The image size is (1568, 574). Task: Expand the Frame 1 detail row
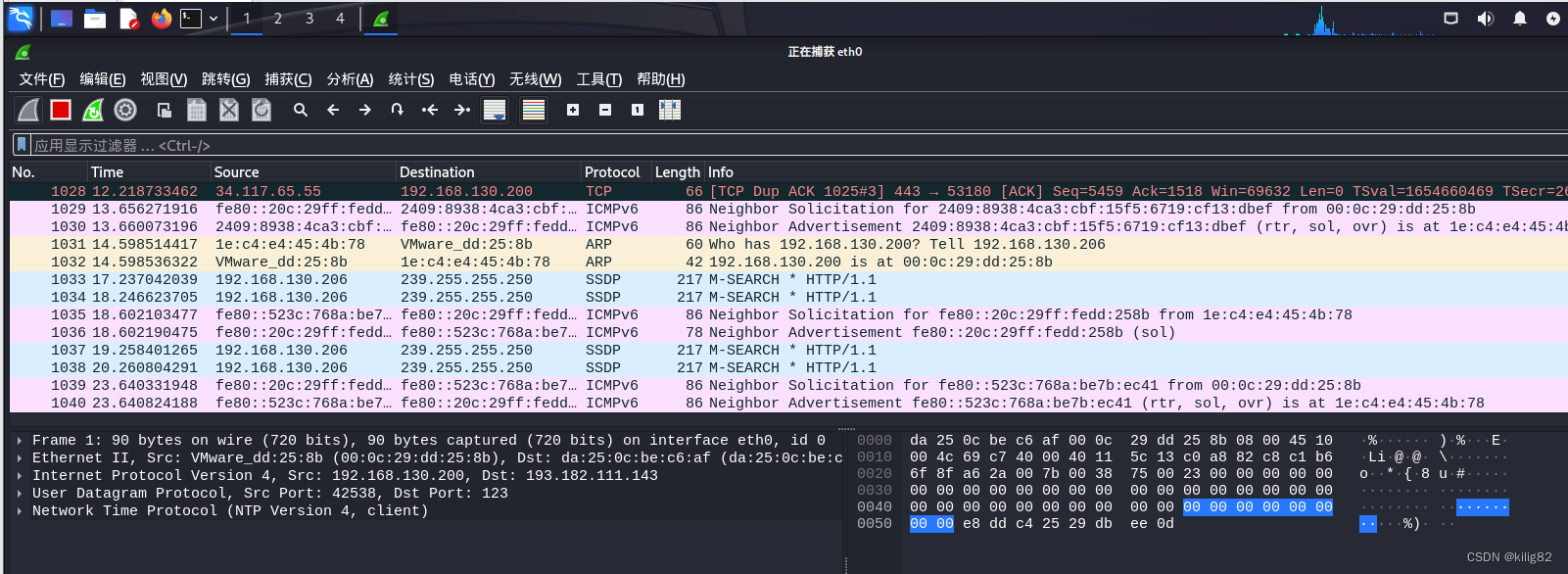pyautogui.click(x=20, y=441)
